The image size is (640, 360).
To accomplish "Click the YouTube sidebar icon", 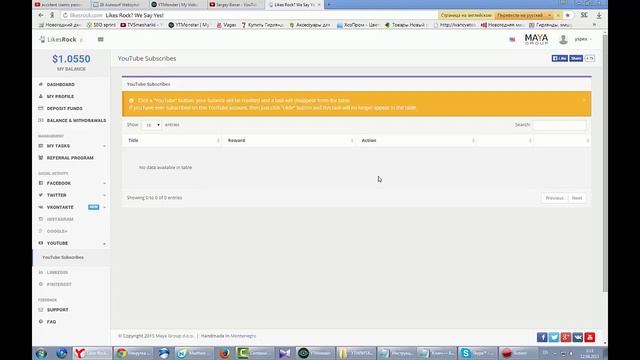I will tap(40, 243).
